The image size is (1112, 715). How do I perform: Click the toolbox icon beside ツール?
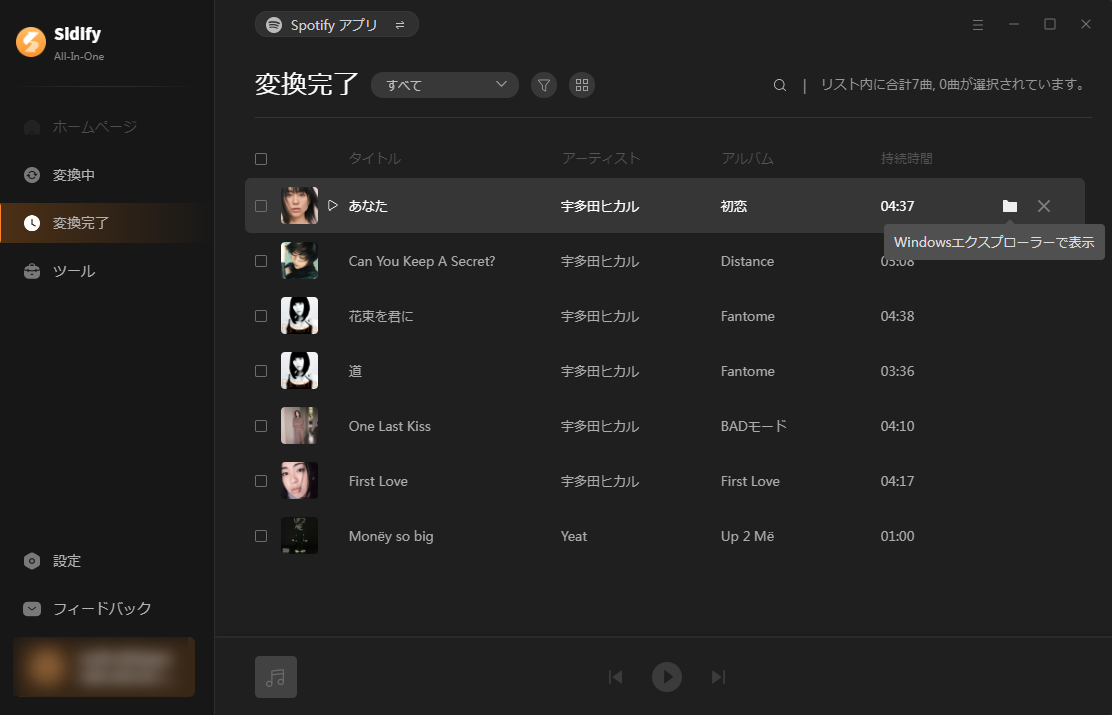click(x=32, y=271)
